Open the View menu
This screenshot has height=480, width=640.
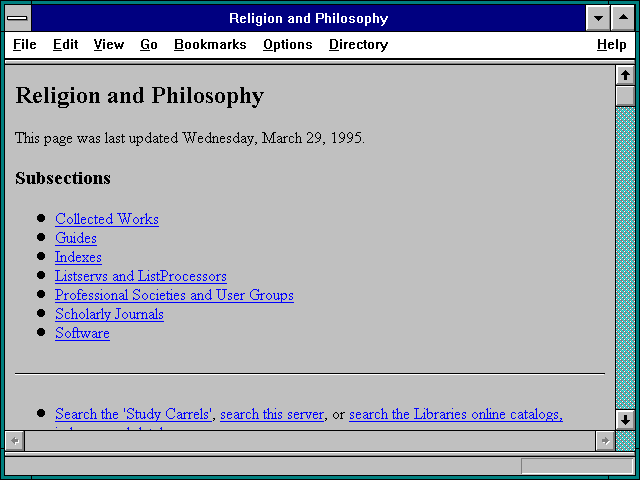coord(109,44)
